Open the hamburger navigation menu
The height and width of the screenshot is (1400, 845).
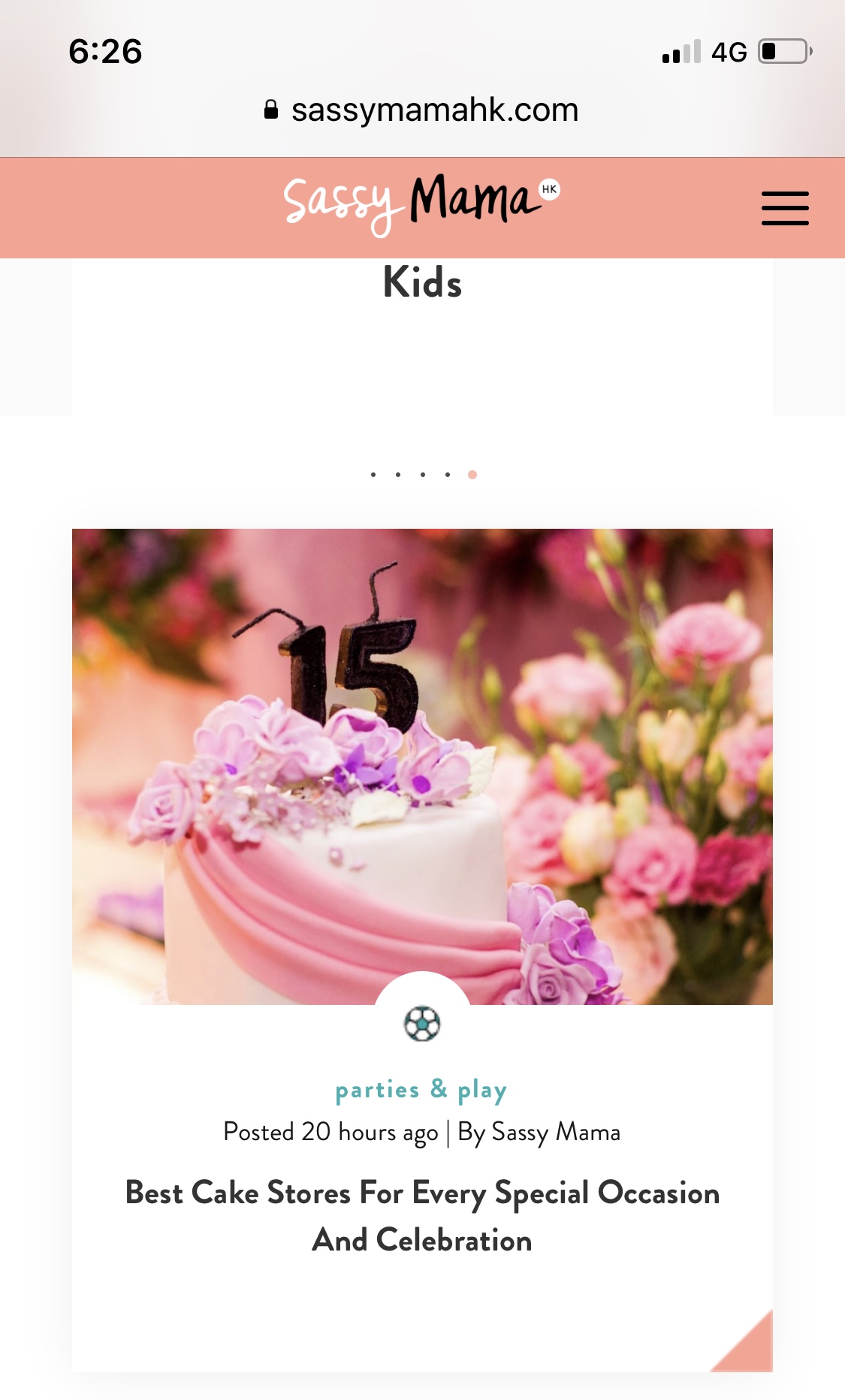point(785,208)
